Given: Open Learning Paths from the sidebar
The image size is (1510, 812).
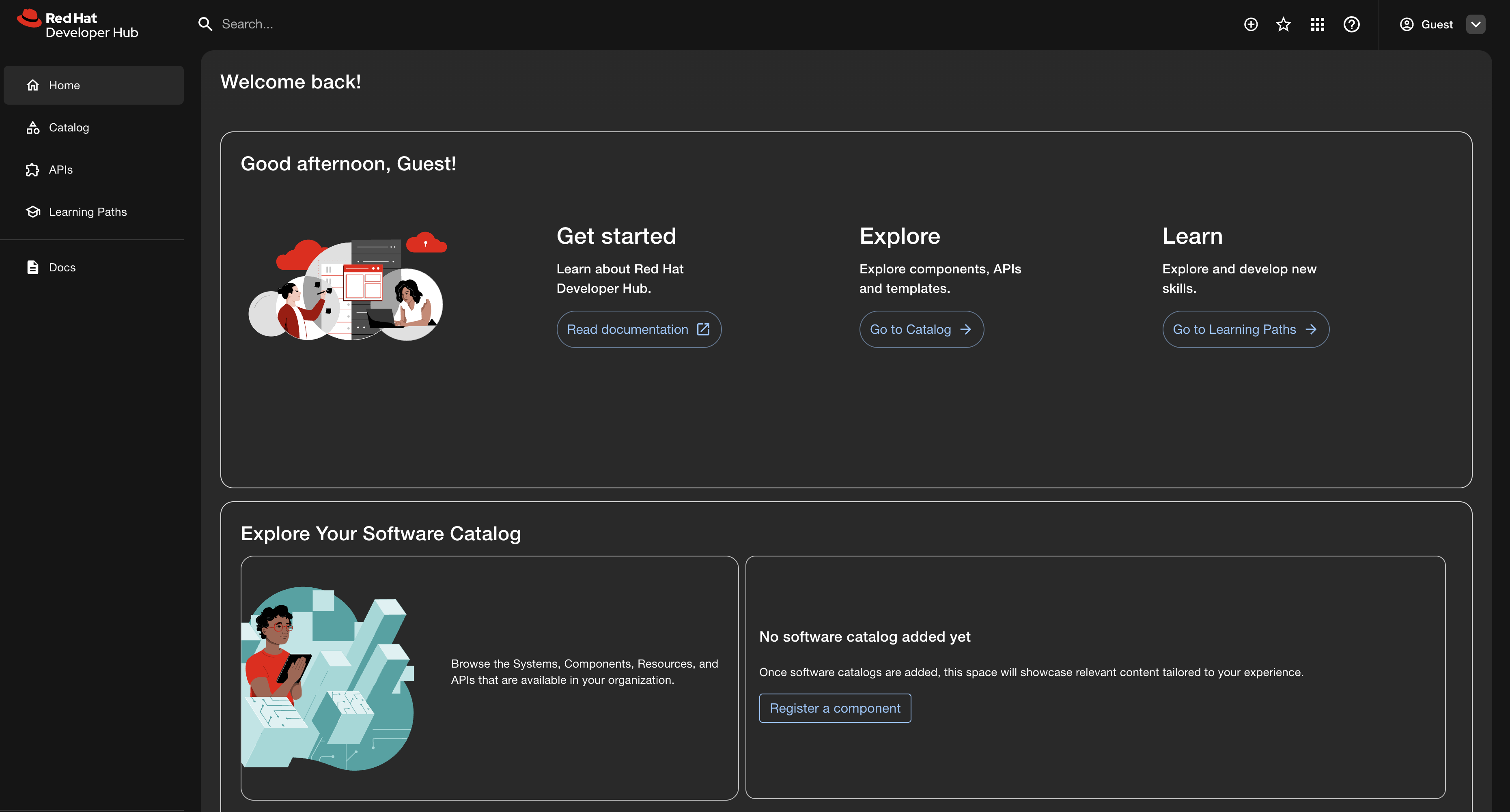Looking at the screenshot, I should 94,211.
